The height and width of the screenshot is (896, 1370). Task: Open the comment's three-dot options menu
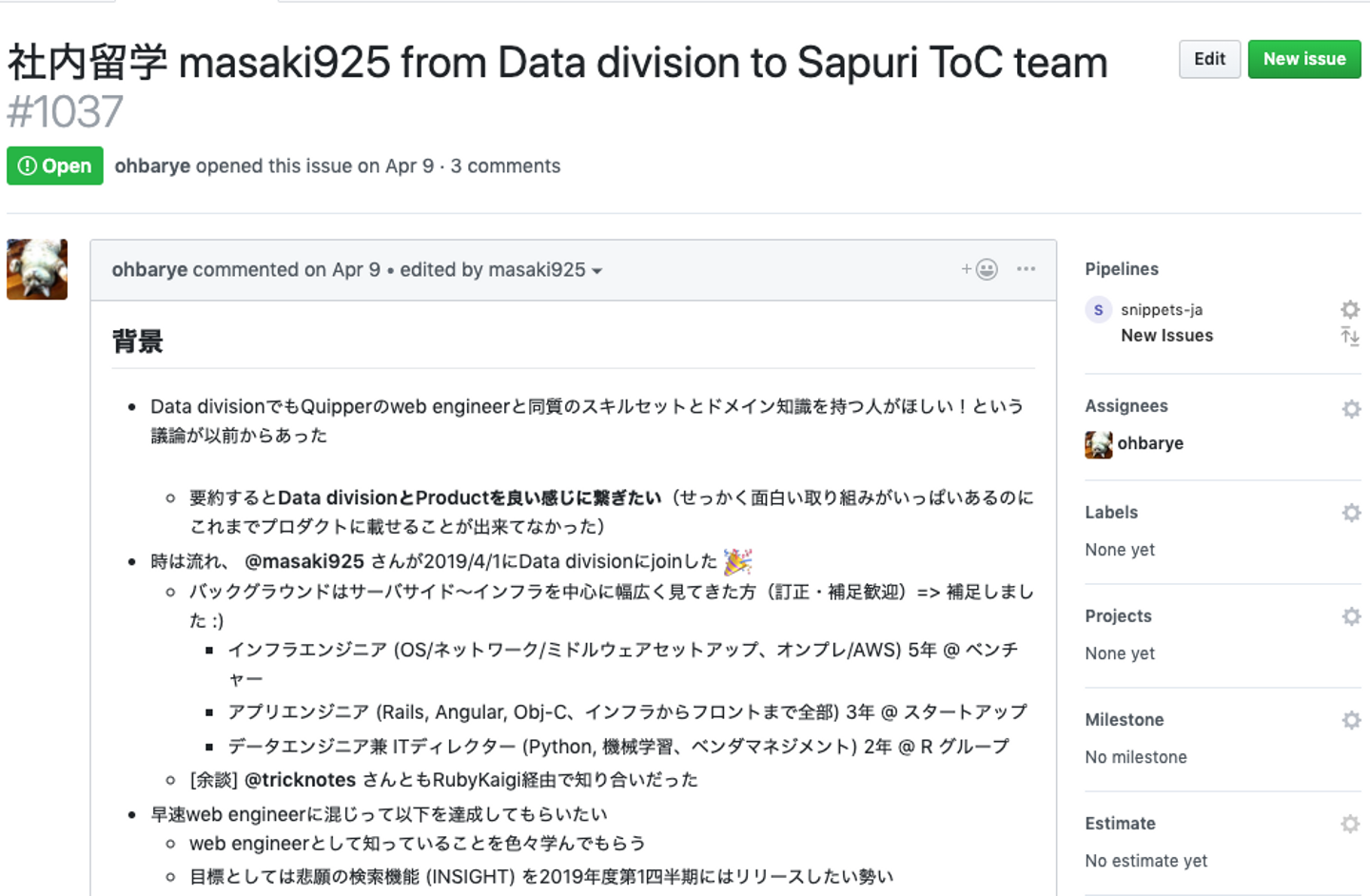pyautogui.click(x=1026, y=269)
